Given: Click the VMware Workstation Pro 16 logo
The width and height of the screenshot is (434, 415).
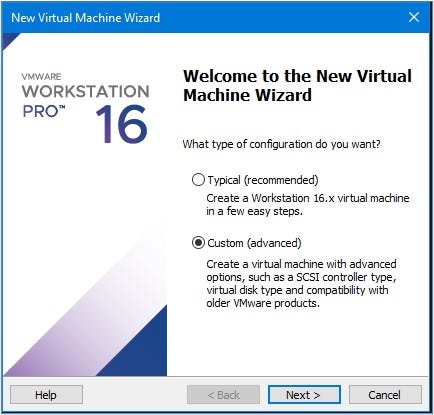Looking at the screenshot, I should click(x=85, y=108).
